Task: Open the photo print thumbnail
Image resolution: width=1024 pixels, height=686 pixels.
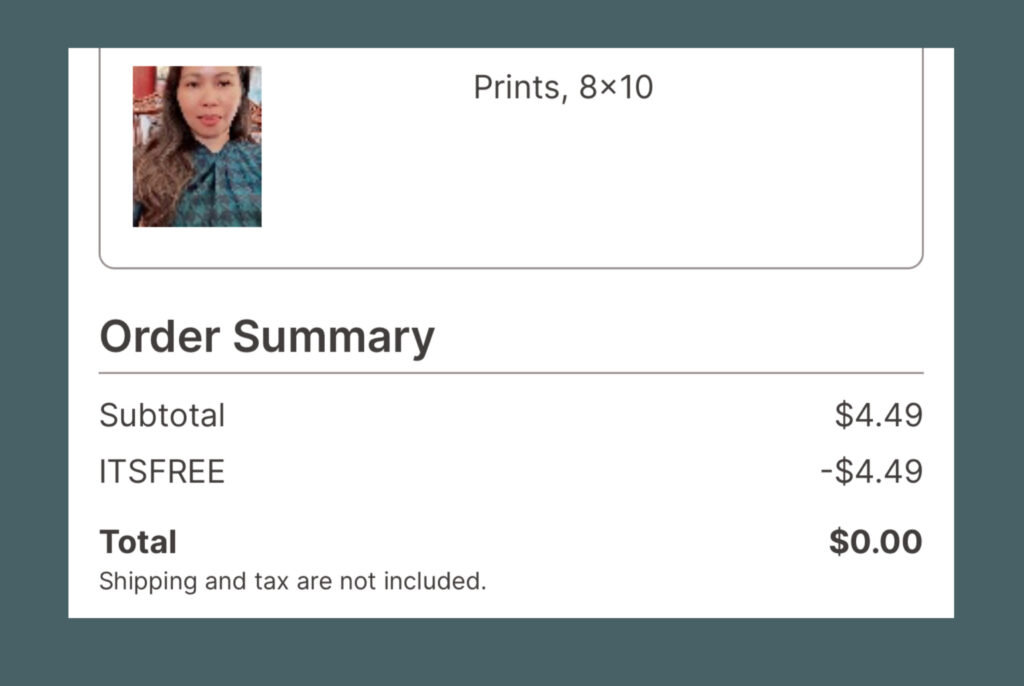Action: point(197,146)
